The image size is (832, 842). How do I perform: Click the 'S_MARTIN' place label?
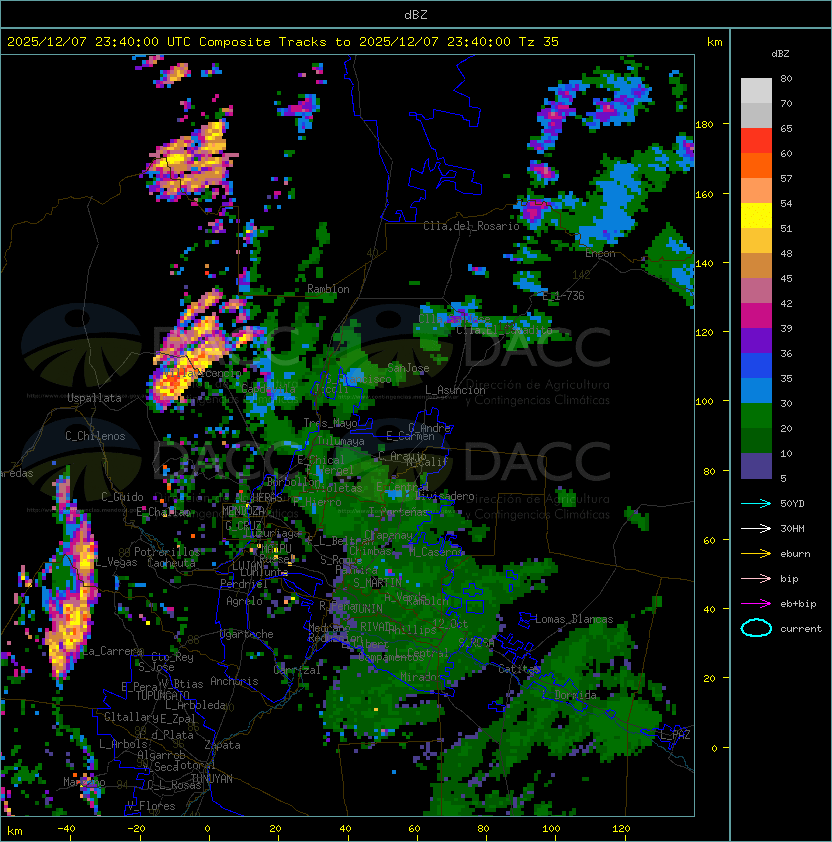[377, 582]
